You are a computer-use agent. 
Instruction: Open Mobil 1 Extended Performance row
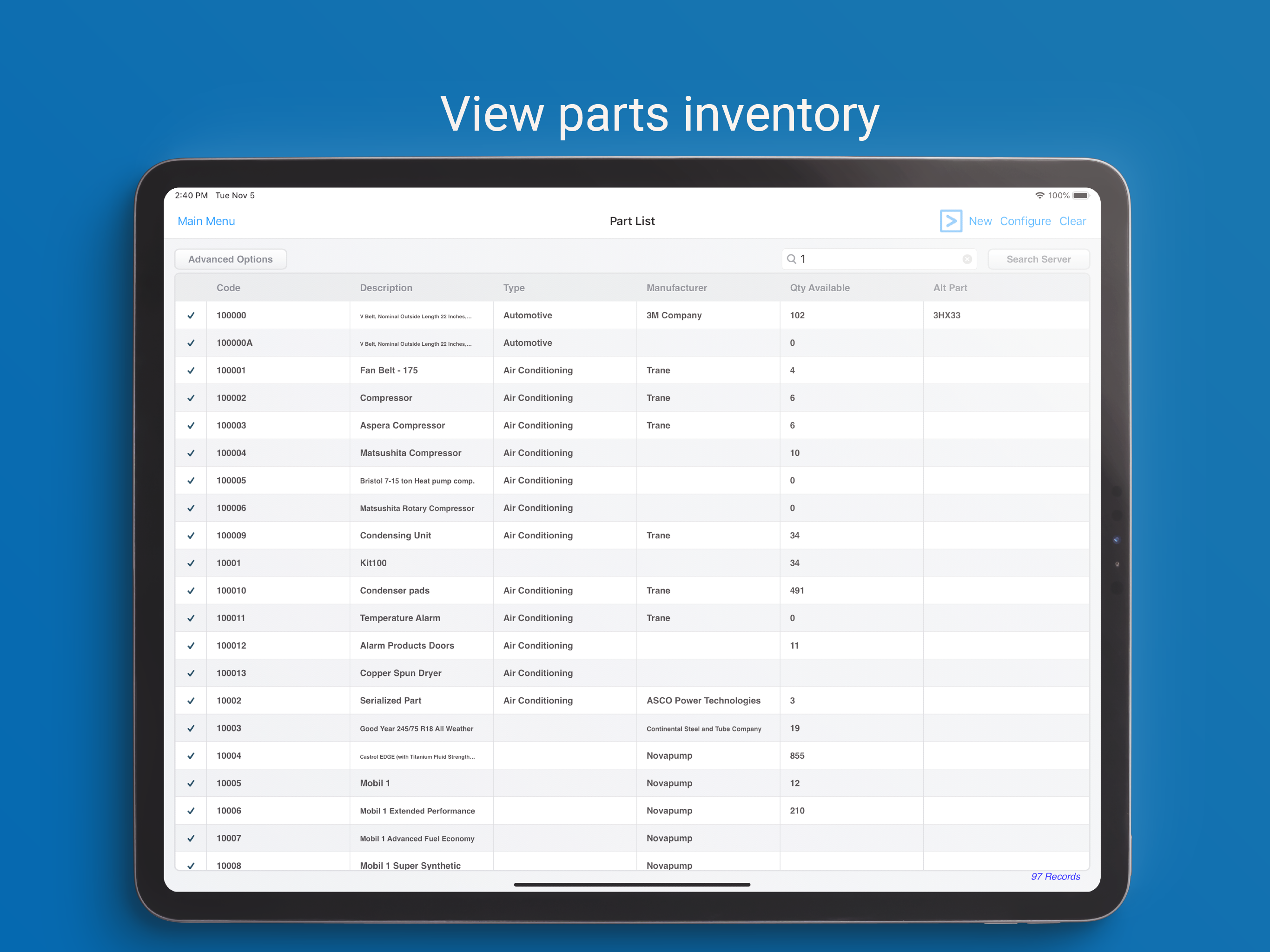632,811
